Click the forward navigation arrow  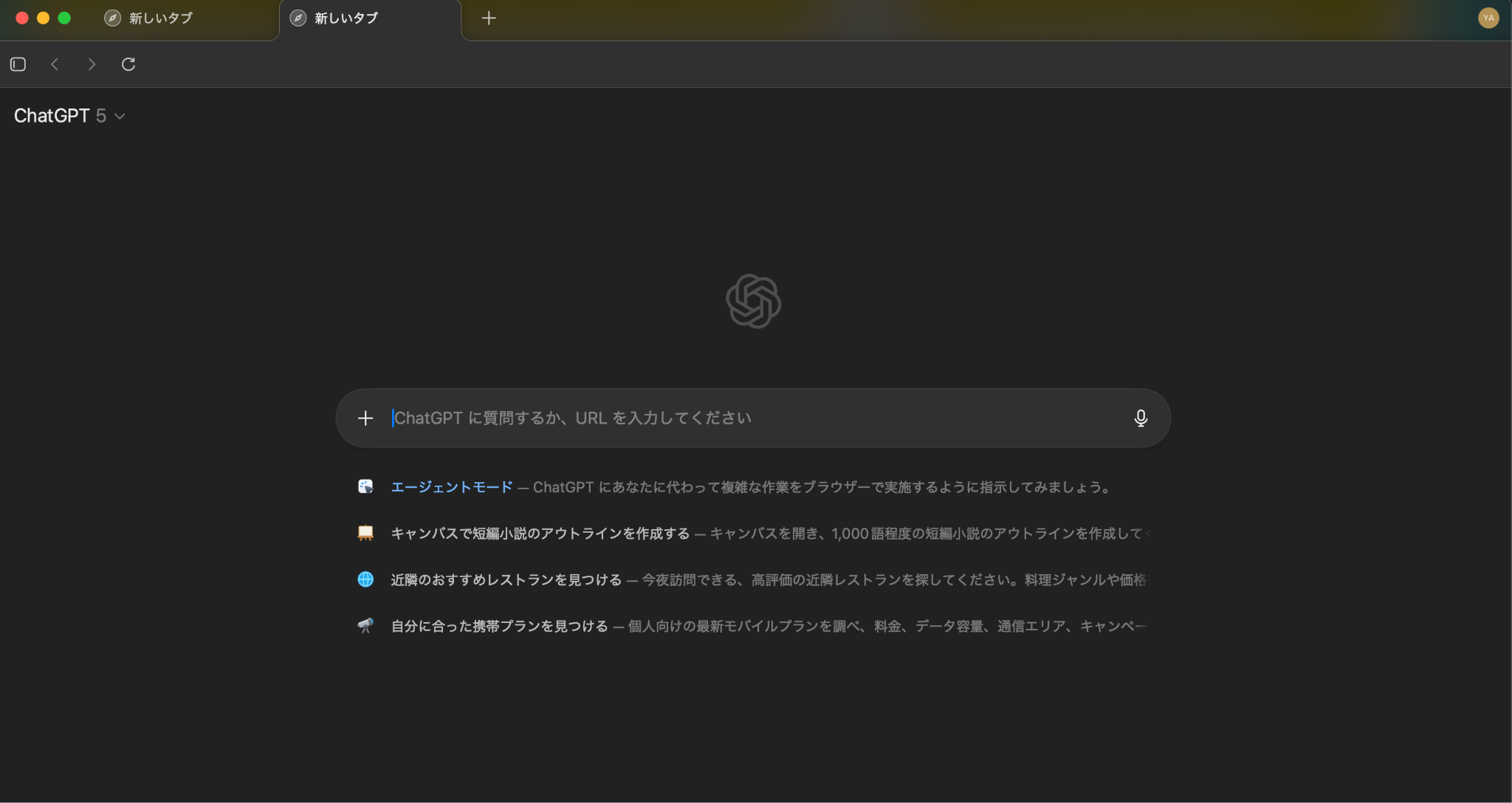[x=92, y=64]
